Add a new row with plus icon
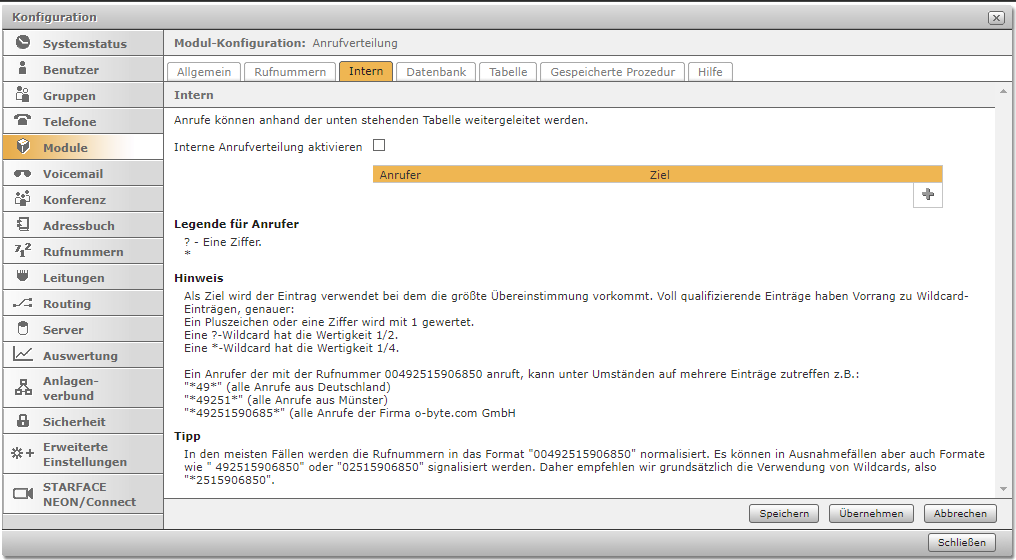 [928, 195]
